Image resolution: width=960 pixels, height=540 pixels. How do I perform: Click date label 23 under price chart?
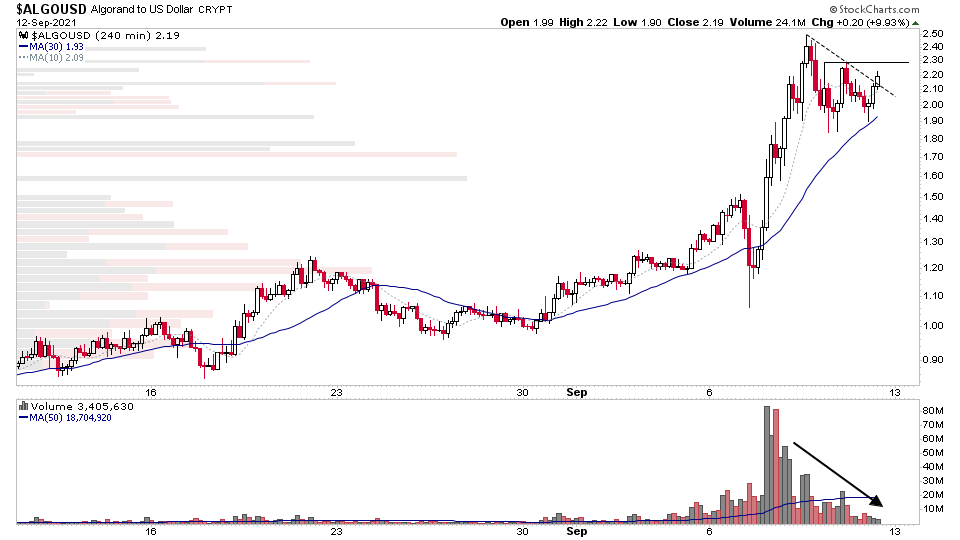pos(336,392)
